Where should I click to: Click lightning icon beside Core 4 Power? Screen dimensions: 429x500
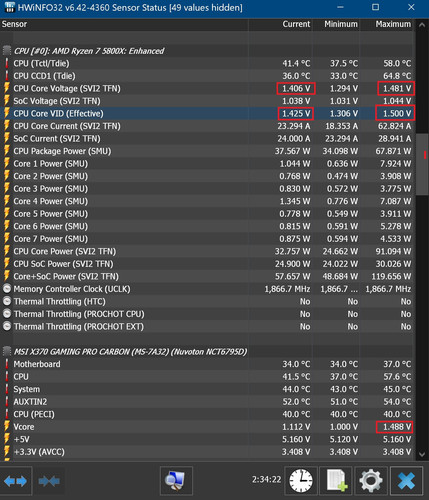(7, 201)
